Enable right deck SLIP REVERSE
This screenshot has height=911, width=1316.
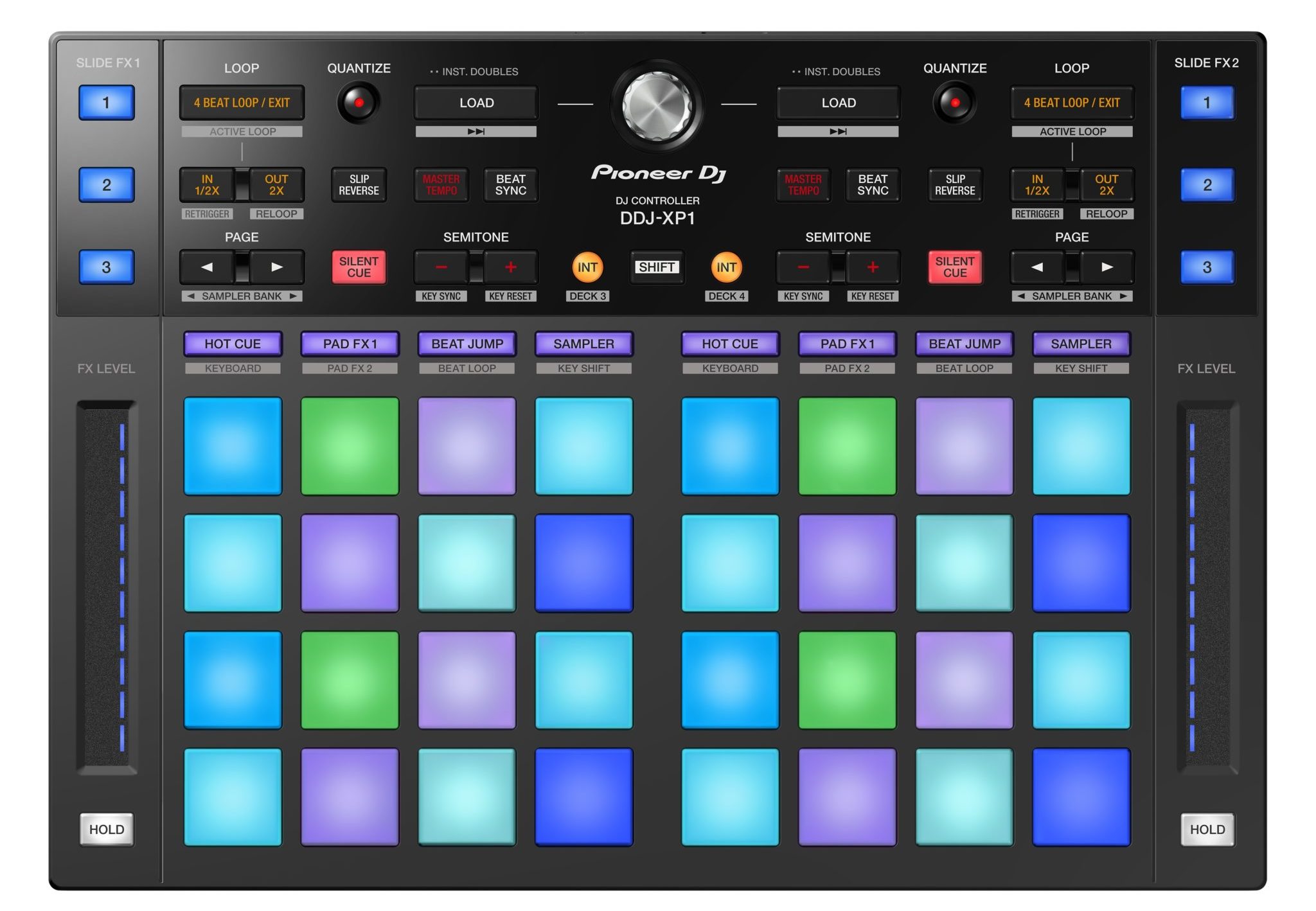click(x=955, y=185)
